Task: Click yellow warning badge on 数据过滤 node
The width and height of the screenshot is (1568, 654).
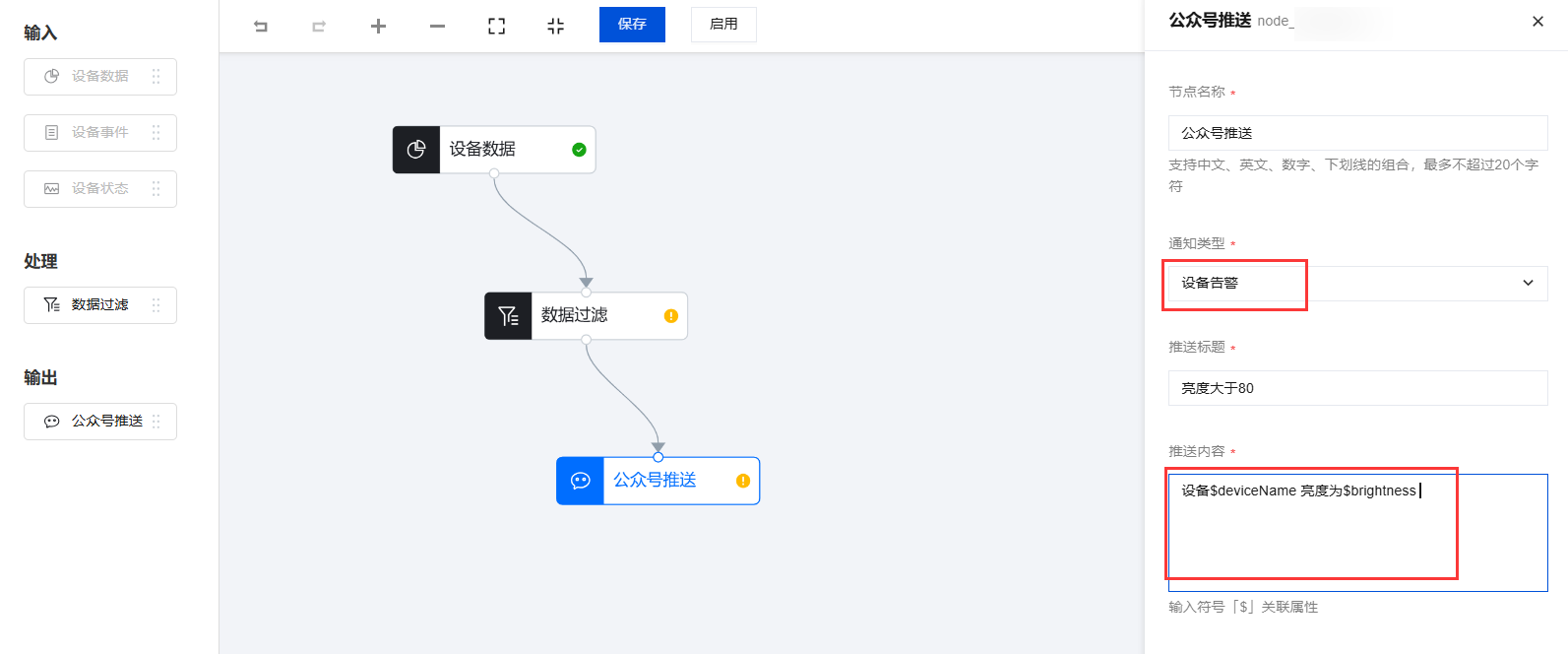Action: click(671, 316)
